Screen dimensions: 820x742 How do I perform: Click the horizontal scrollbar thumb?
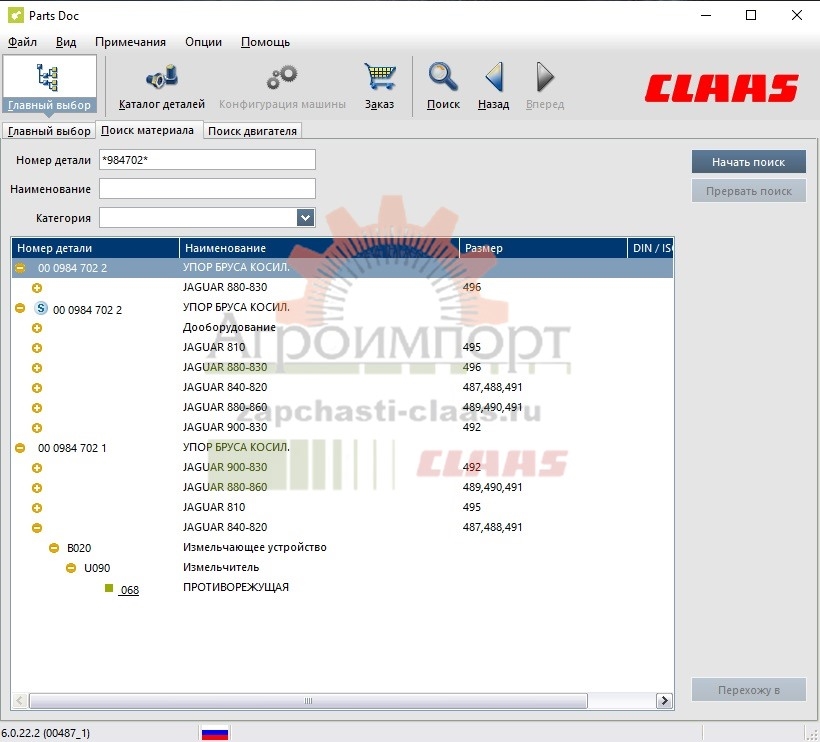[308, 701]
